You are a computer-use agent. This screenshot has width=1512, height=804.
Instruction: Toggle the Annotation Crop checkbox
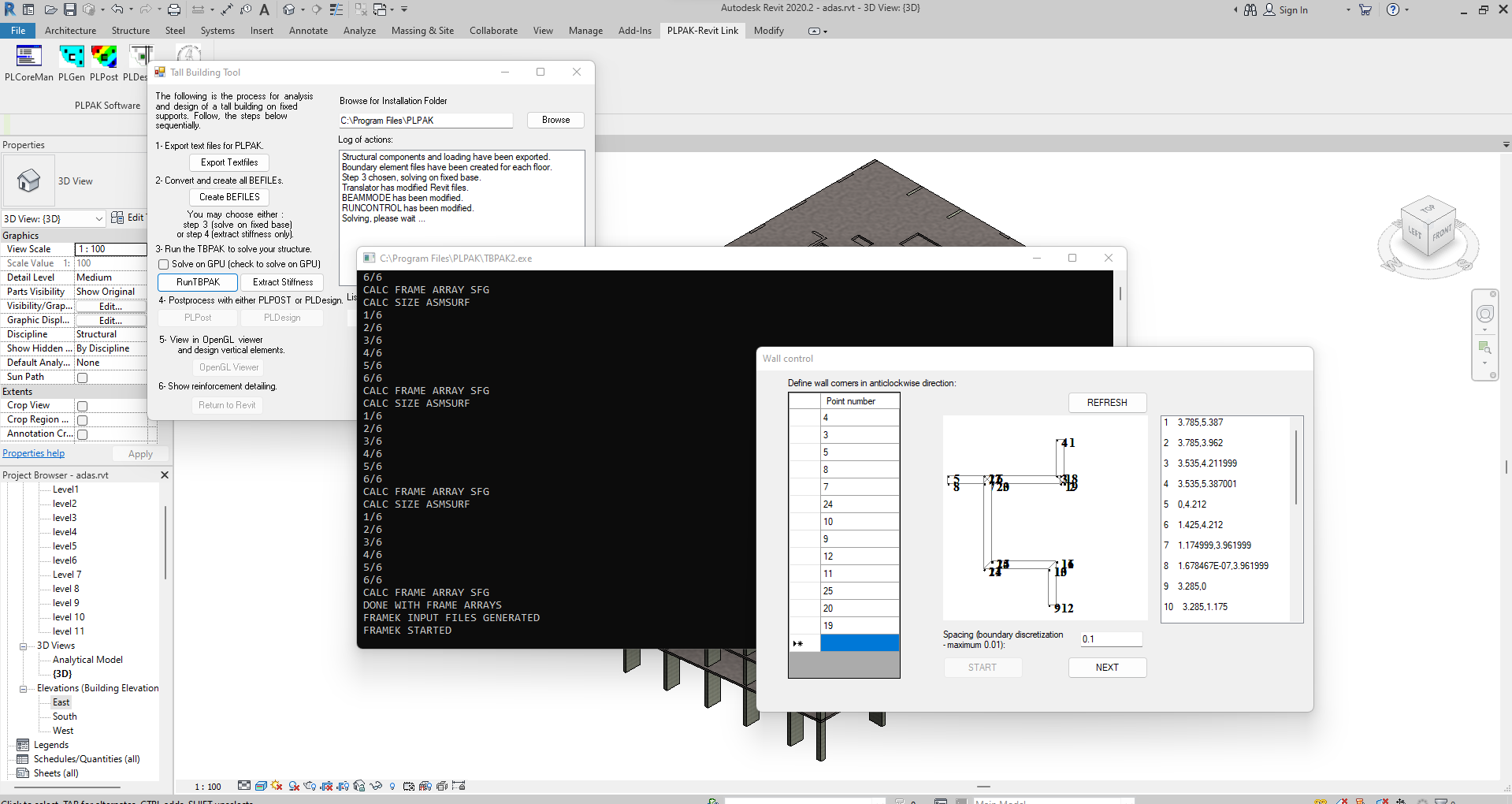[x=82, y=434]
